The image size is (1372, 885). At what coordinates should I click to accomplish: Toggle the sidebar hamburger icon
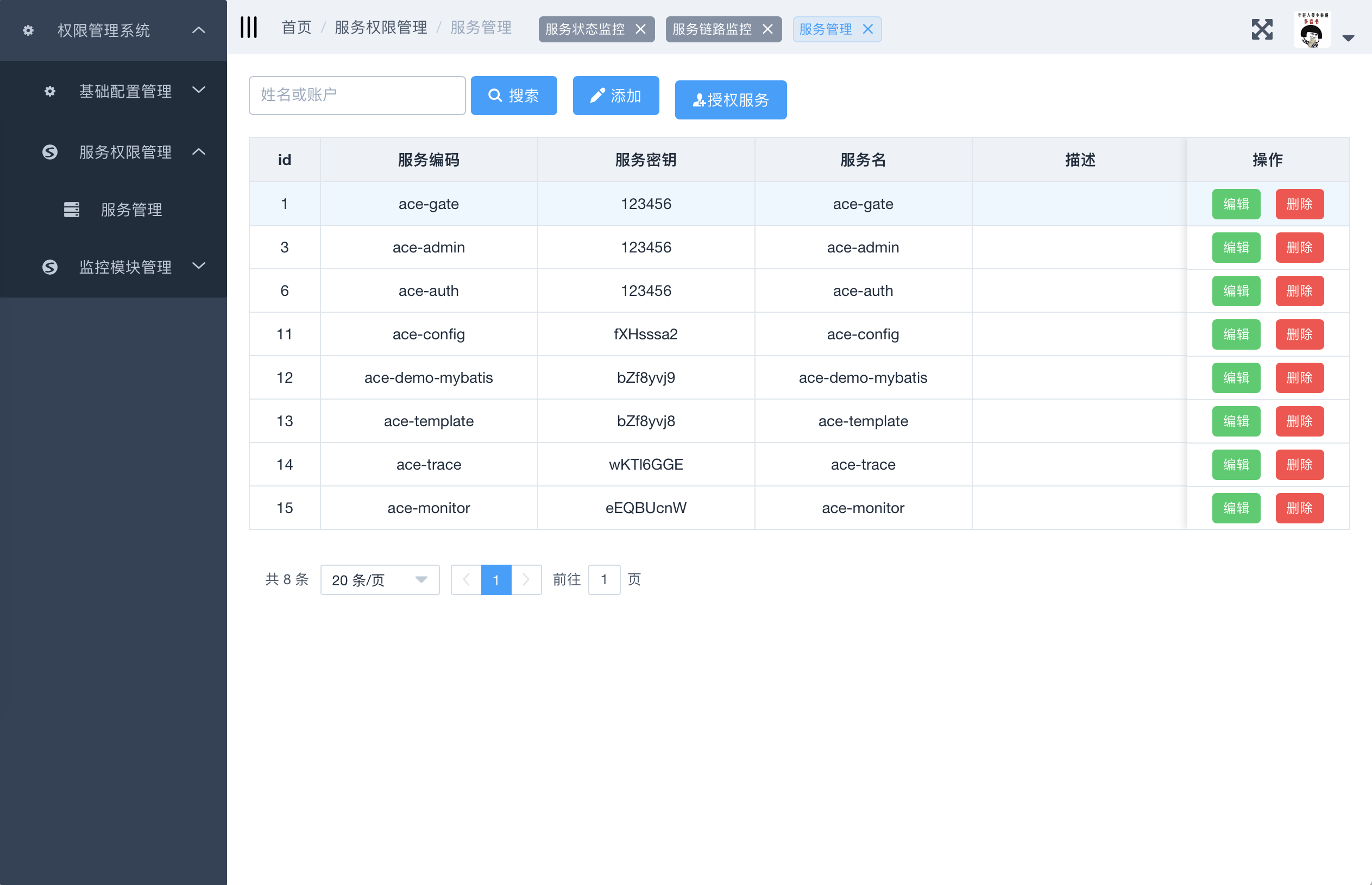point(248,28)
